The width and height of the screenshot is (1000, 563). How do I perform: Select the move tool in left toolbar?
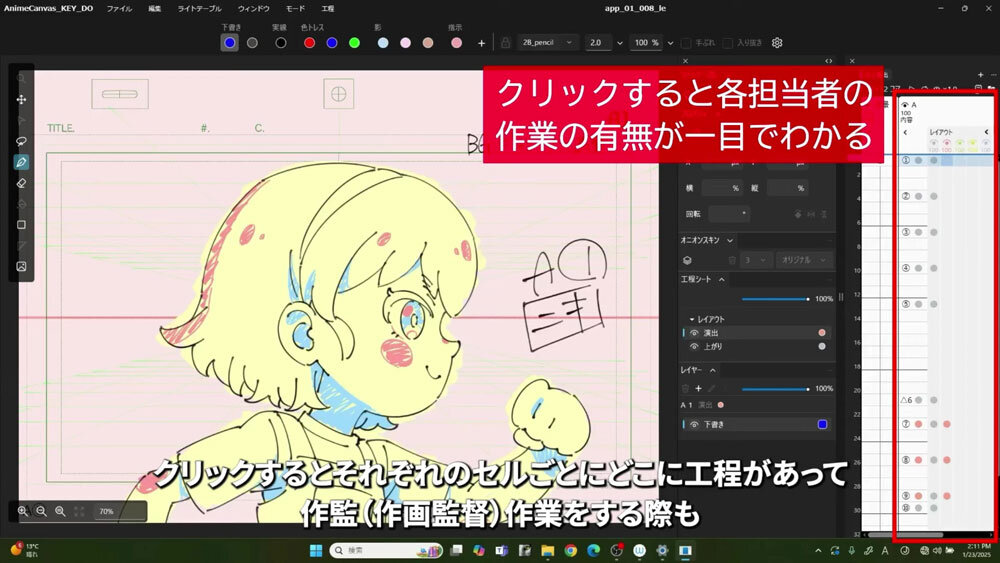tap(21, 99)
